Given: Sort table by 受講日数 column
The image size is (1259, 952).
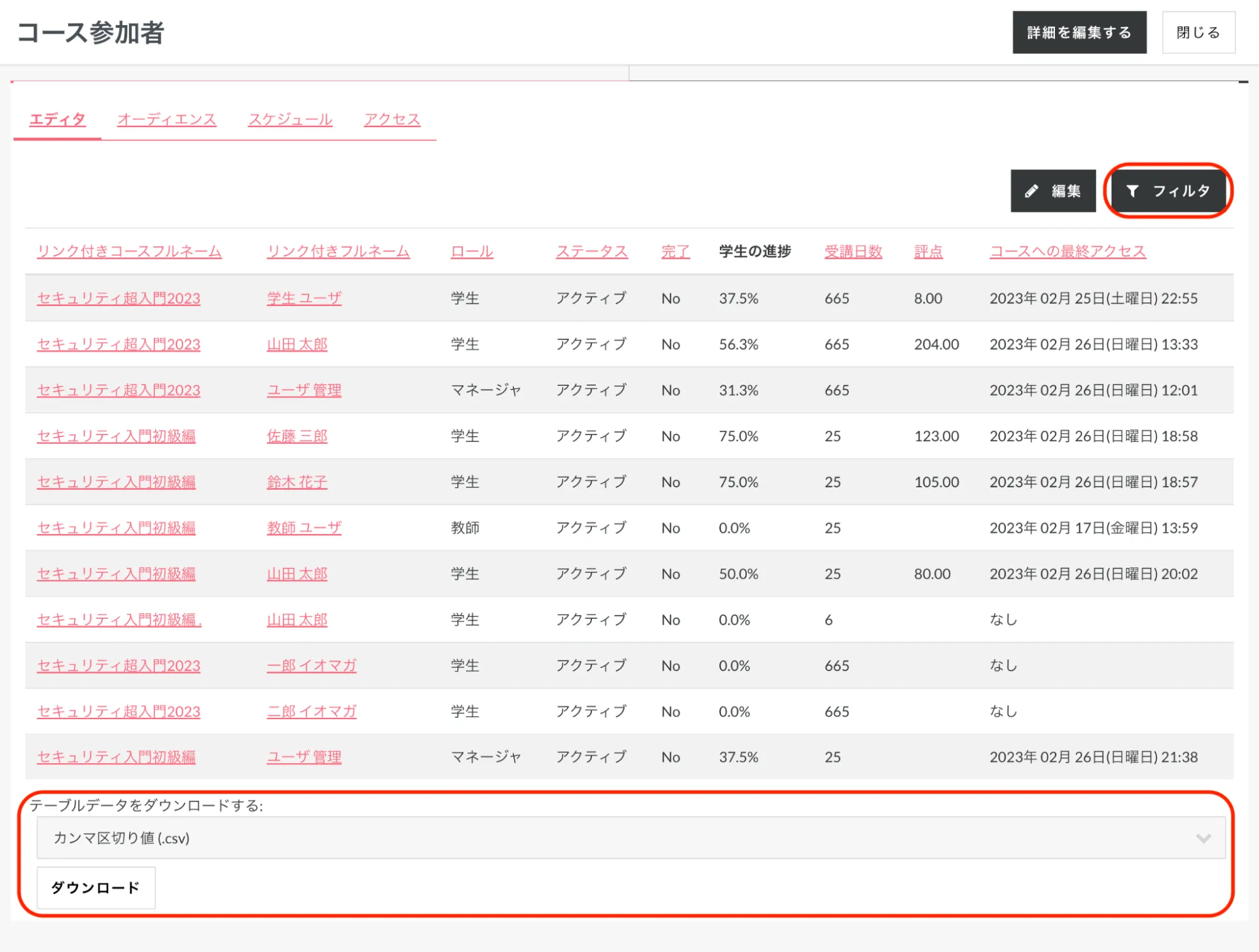Looking at the screenshot, I should coord(853,251).
